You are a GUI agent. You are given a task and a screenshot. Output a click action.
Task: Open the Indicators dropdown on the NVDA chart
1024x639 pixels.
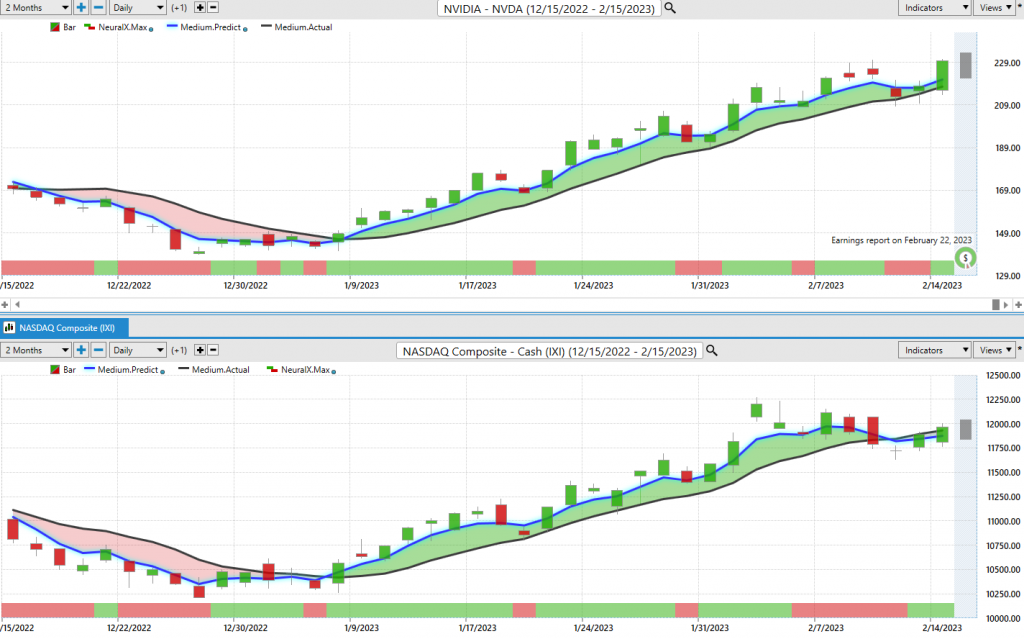(x=935, y=8)
